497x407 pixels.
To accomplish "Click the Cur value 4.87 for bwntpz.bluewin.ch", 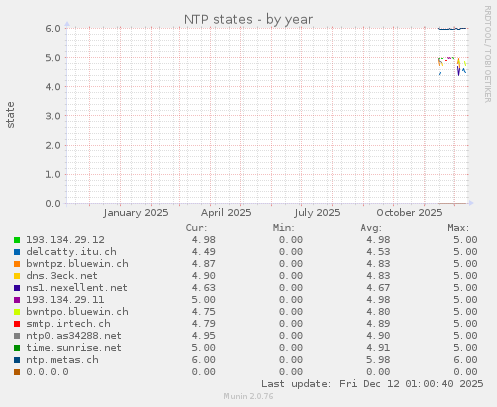I will tap(203, 264).
